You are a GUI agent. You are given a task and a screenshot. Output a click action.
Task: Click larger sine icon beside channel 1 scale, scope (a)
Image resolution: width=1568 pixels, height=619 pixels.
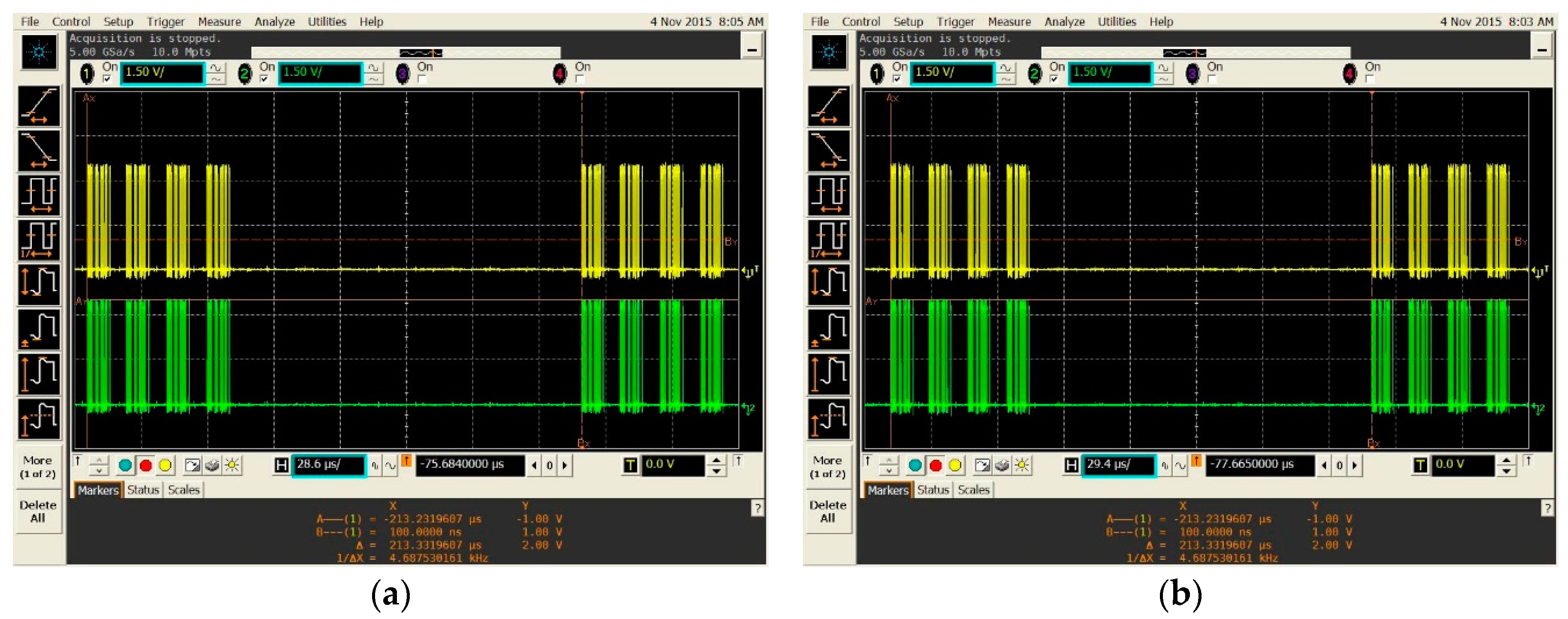point(216,68)
